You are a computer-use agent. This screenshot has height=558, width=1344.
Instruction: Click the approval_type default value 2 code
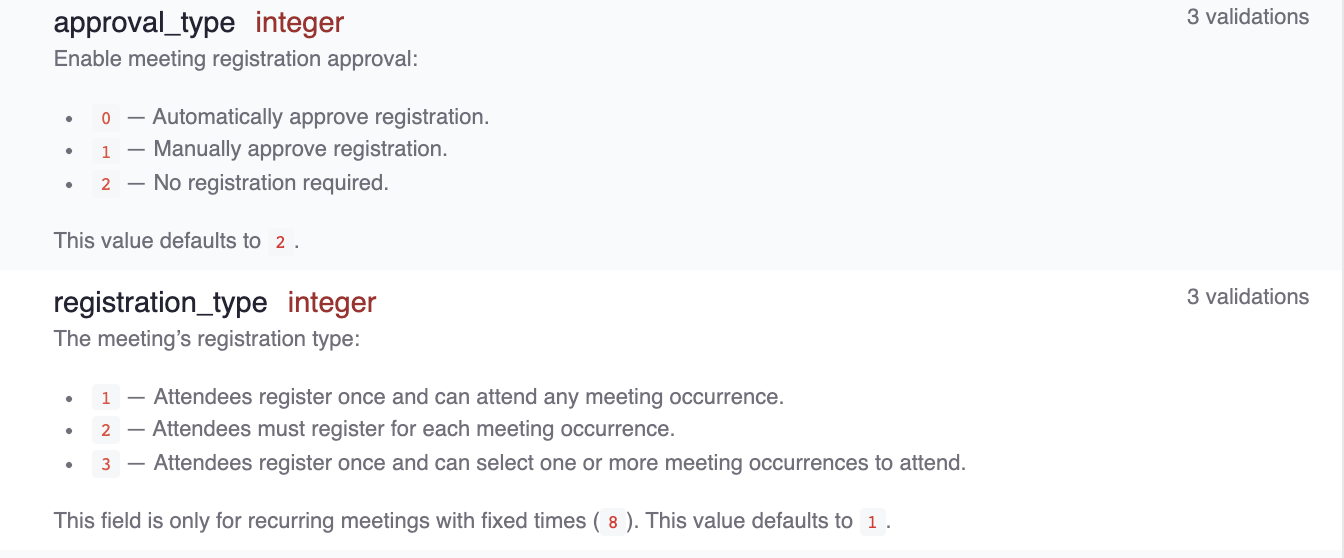click(x=280, y=242)
